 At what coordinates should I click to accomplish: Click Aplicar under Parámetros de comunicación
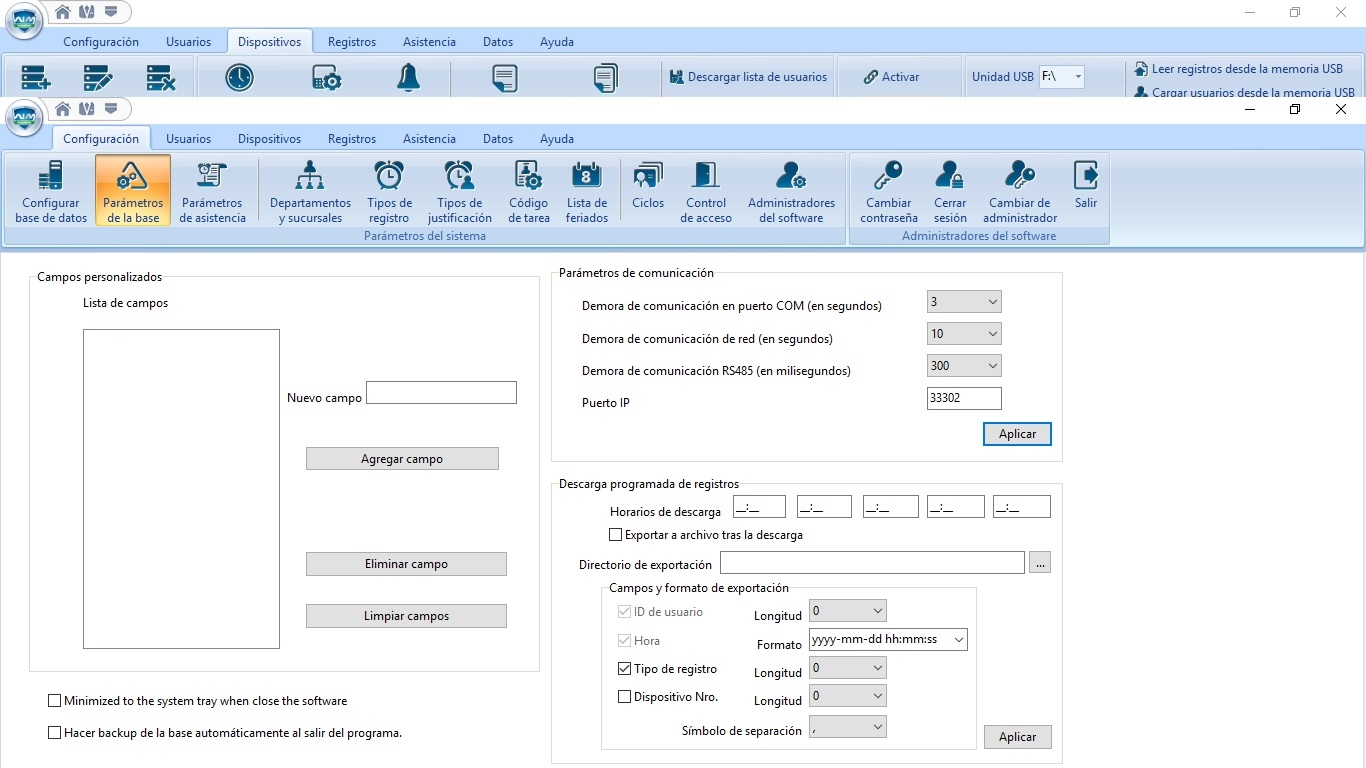1017,434
